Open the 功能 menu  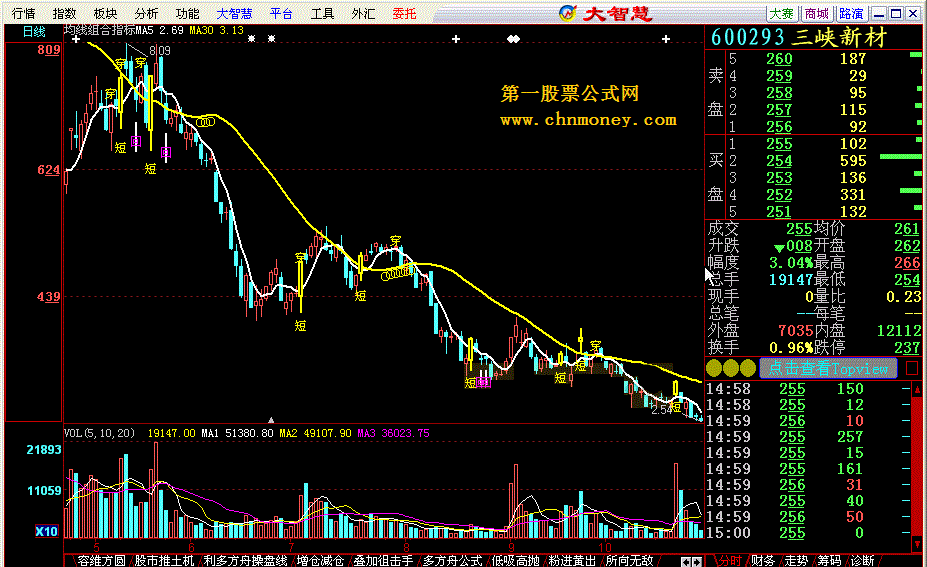coord(187,13)
